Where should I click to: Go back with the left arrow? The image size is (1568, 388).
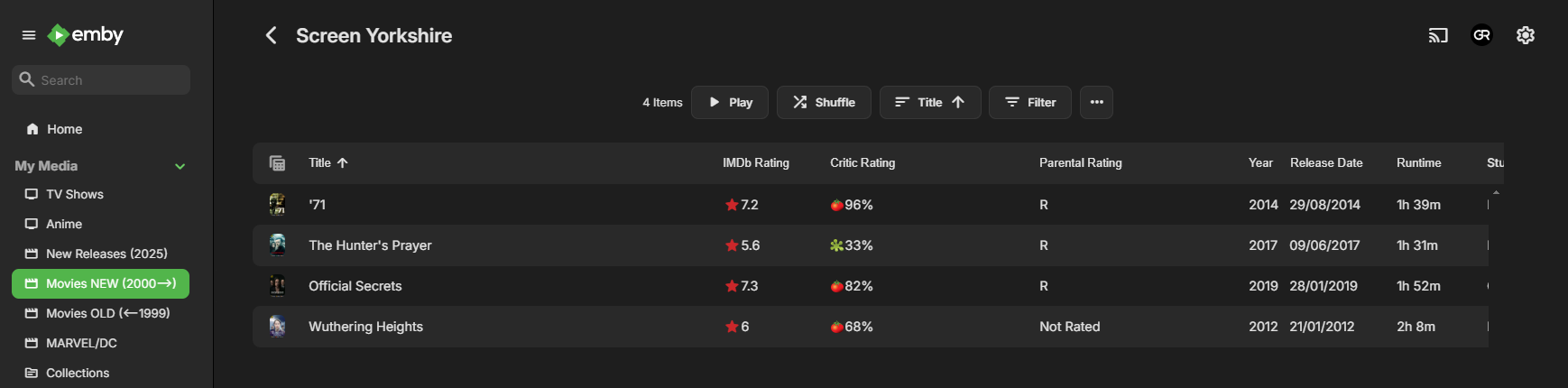[x=271, y=35]
